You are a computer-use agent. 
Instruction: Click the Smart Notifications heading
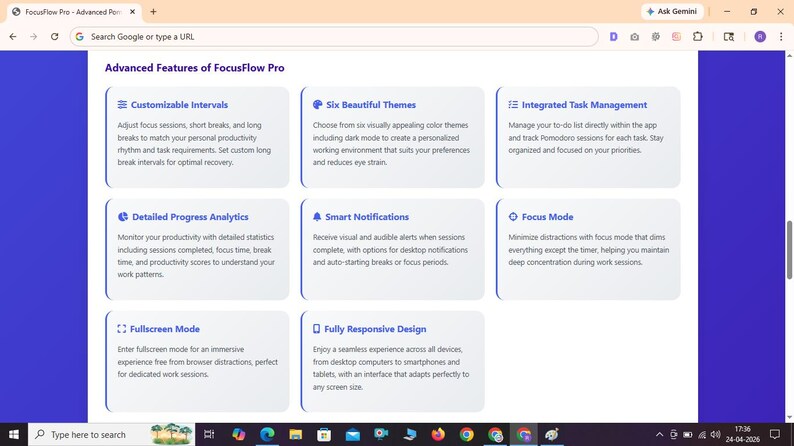(x=367, y=217)
